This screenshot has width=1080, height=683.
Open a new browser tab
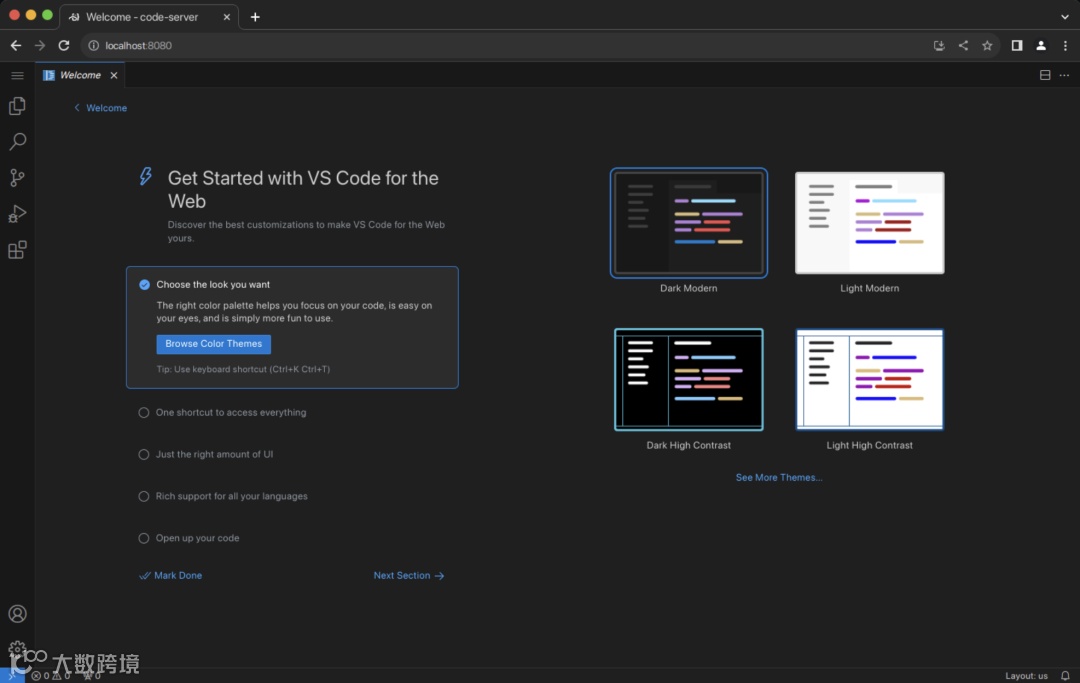pyautogui.click(x=255, y=17)
